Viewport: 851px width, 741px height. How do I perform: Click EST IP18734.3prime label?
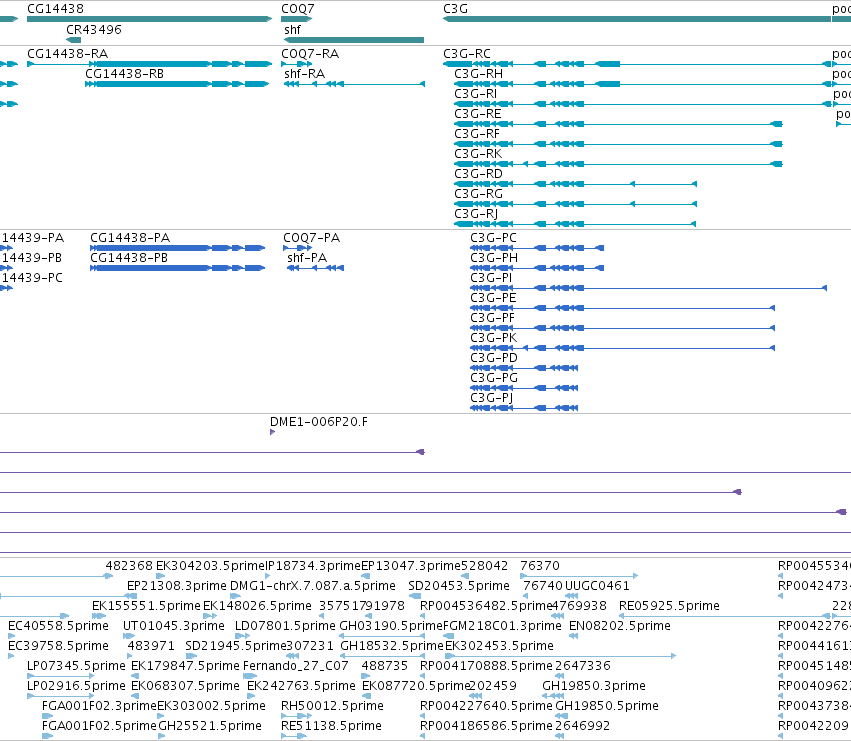pos(314,566)
